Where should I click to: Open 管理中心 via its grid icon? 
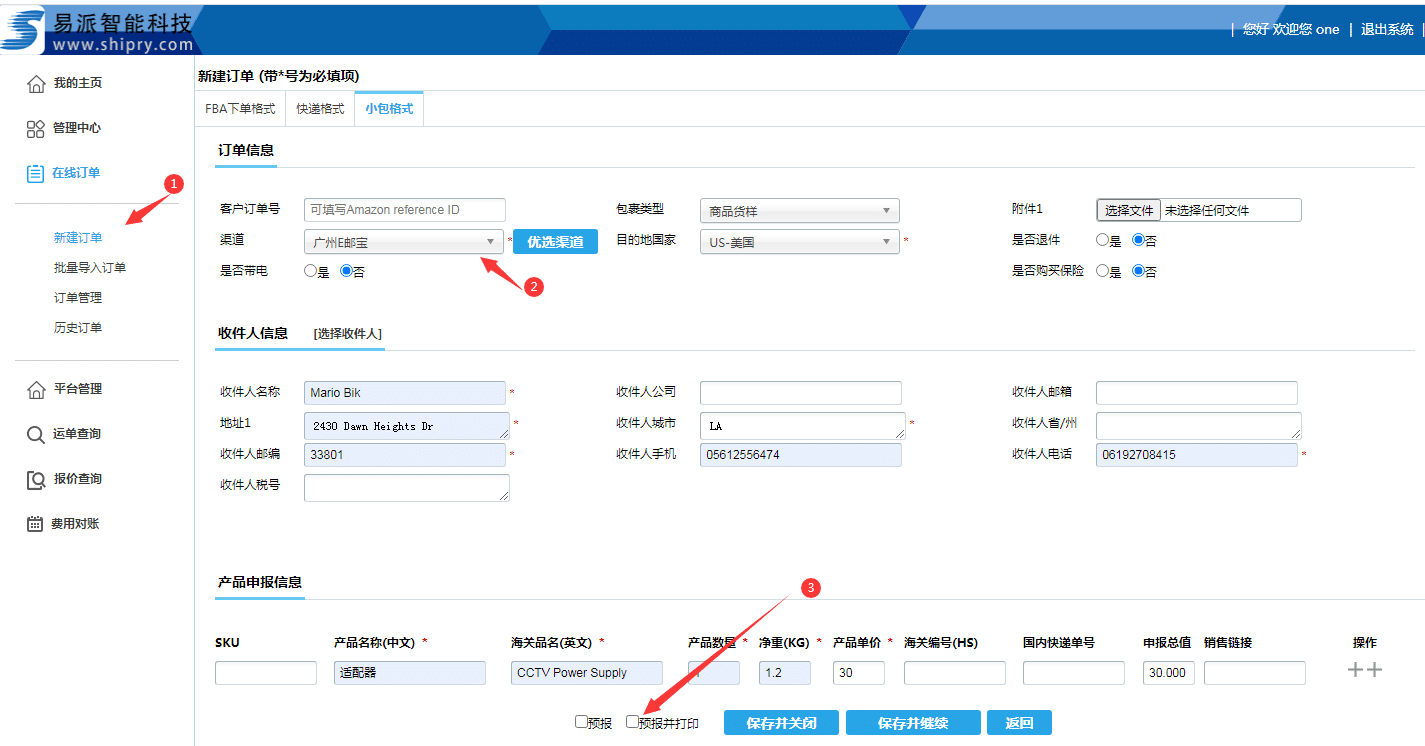[x=36, y=129]
